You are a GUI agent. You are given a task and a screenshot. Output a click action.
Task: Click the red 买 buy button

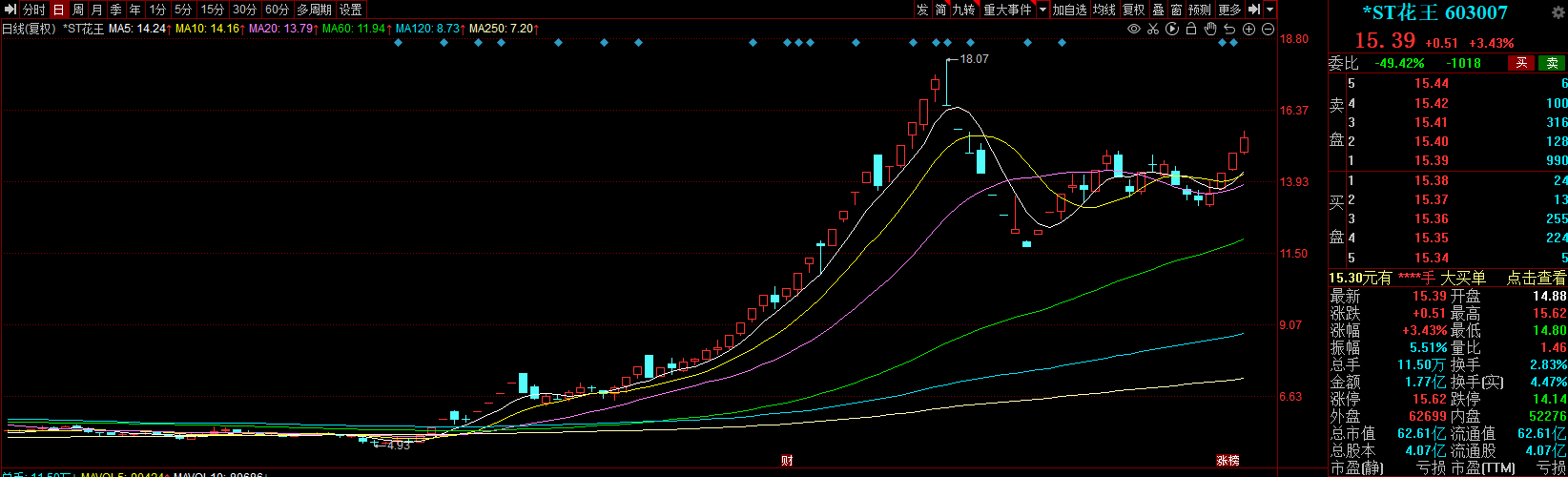point(1521,63)
